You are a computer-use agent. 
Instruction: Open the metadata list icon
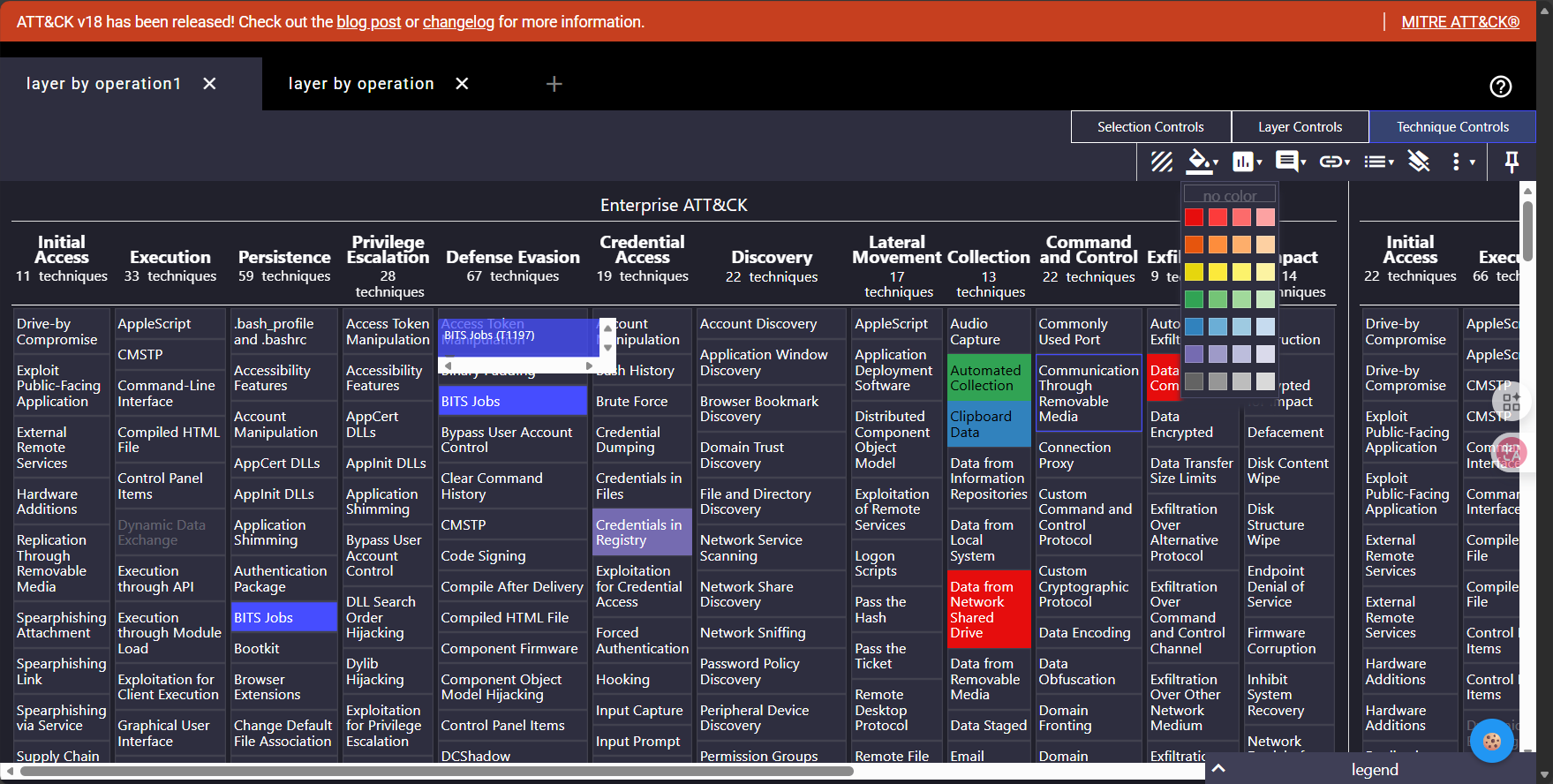(1377, 162)
